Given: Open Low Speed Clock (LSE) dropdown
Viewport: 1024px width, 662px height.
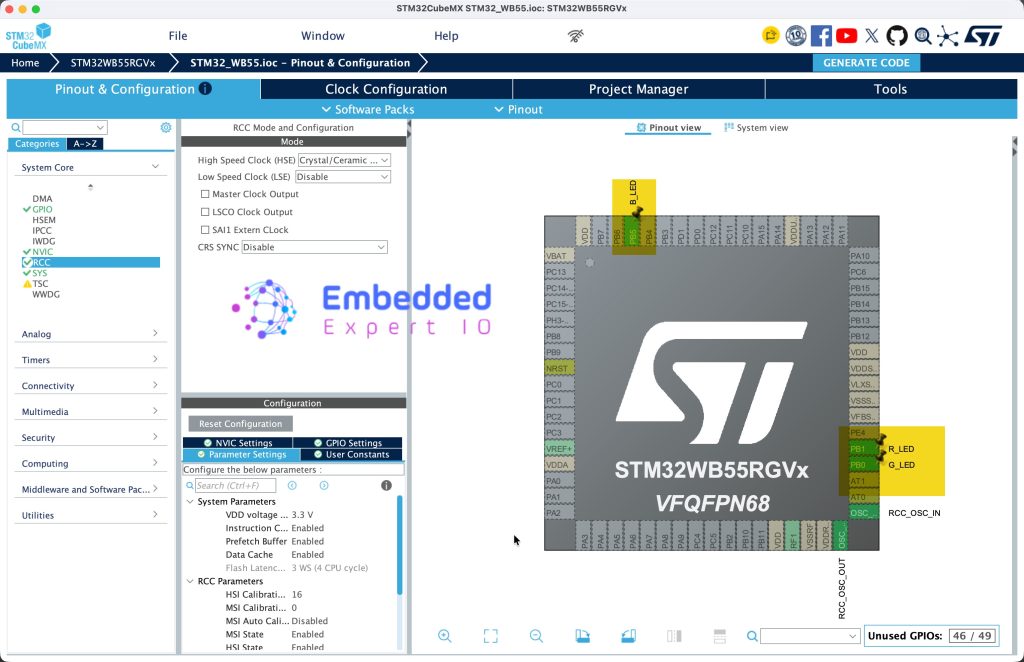Looking at the screenshot, I should 343,177.
